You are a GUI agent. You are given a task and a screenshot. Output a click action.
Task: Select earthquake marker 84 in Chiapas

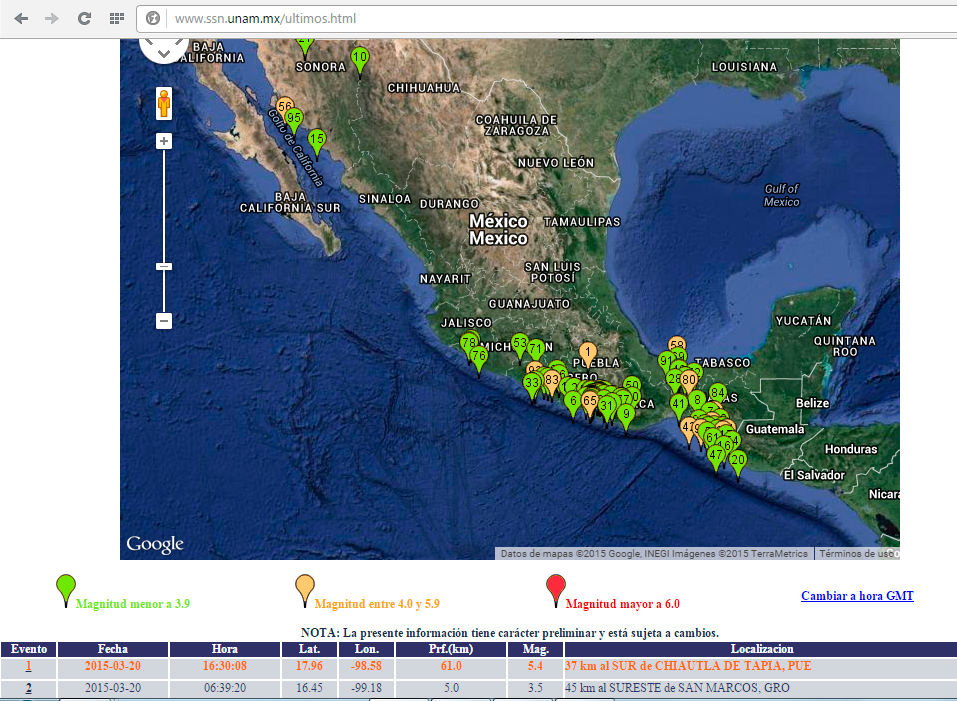[718, 392]
